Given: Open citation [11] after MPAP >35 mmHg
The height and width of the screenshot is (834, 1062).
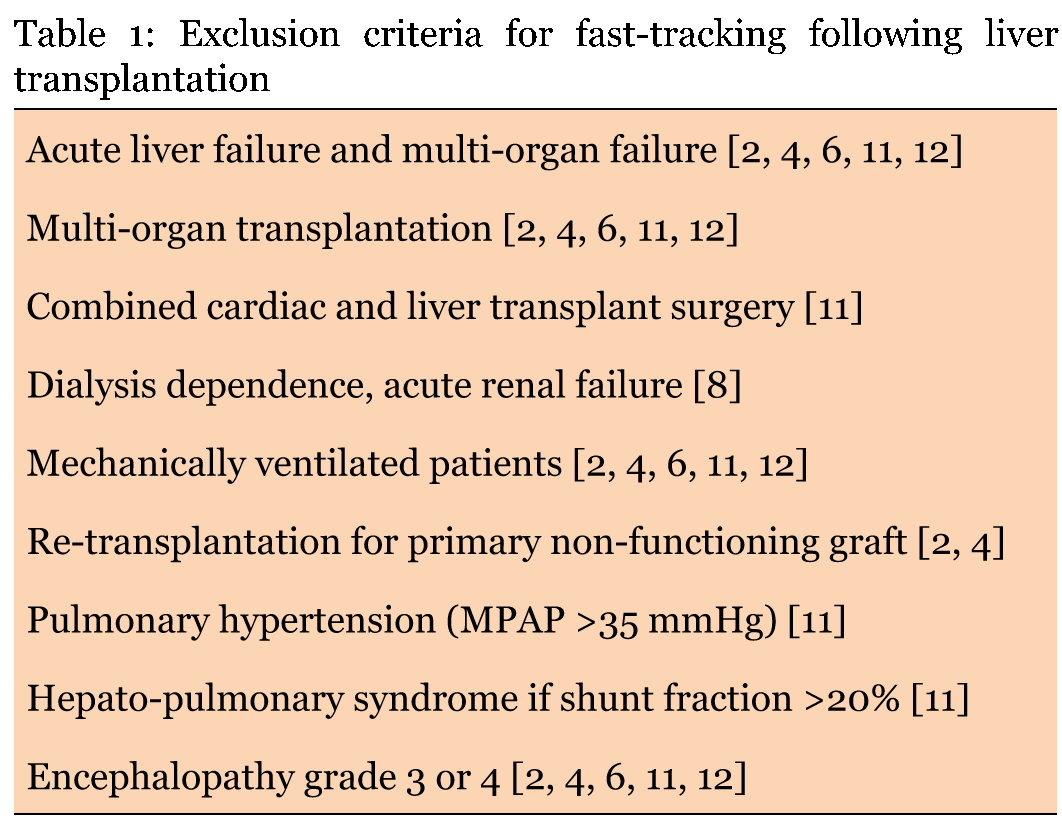Looking at the screenshot, I should (x=817, y=621).
